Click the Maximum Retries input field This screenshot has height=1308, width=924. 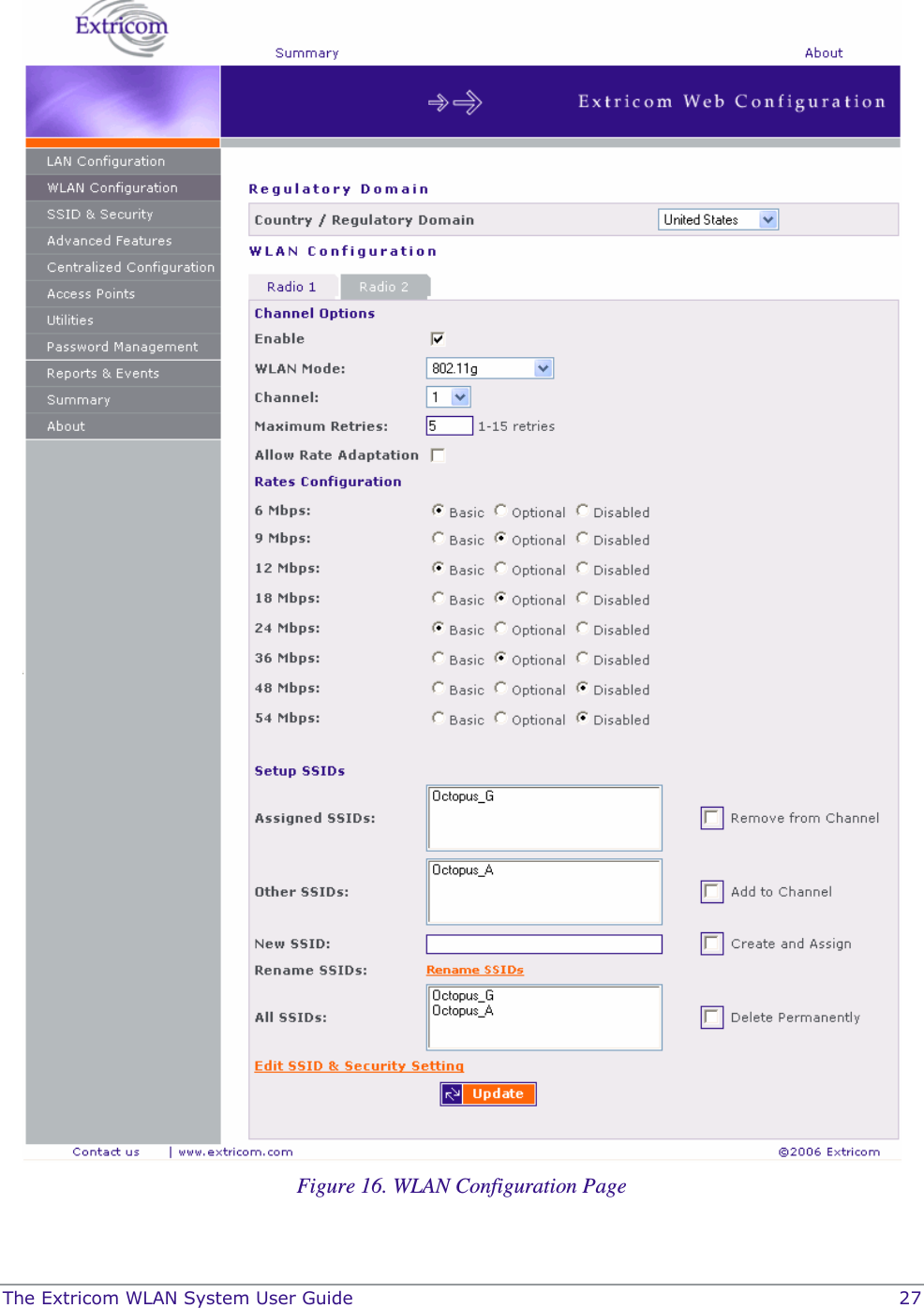(450, 425)
